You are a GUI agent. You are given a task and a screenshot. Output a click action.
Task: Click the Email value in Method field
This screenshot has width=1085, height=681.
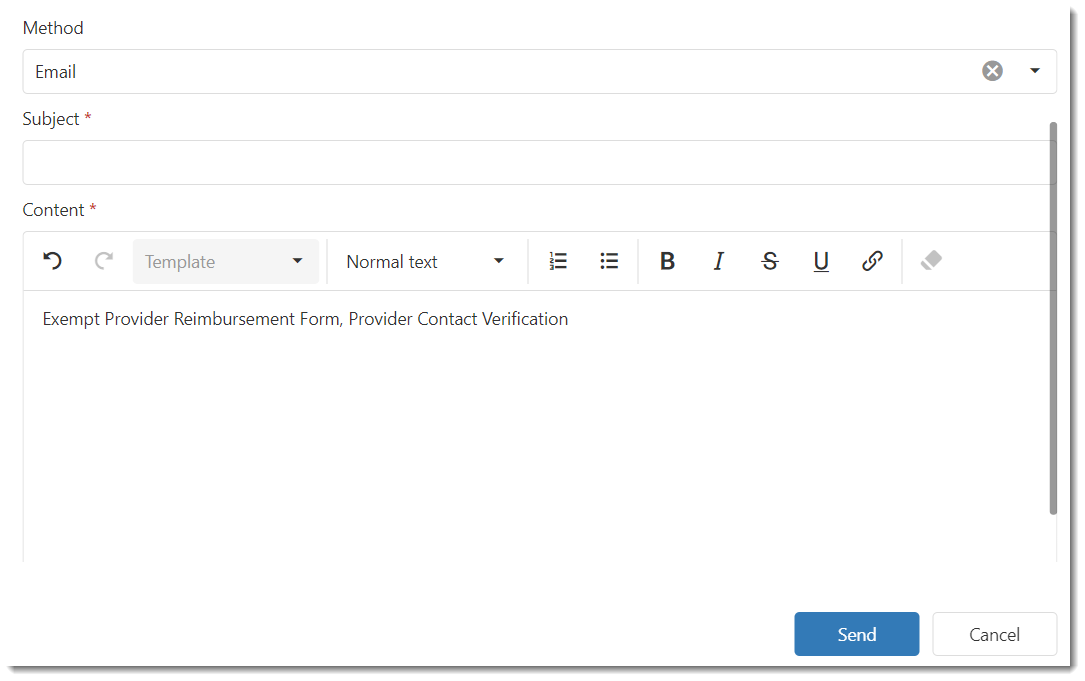(x=56, y=72)
